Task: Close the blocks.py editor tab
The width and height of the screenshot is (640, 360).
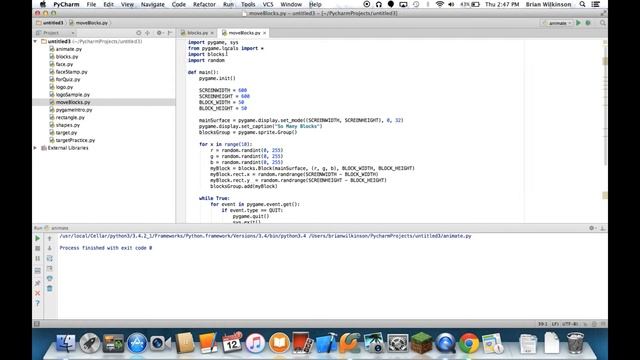Action: tap(212, 33)
